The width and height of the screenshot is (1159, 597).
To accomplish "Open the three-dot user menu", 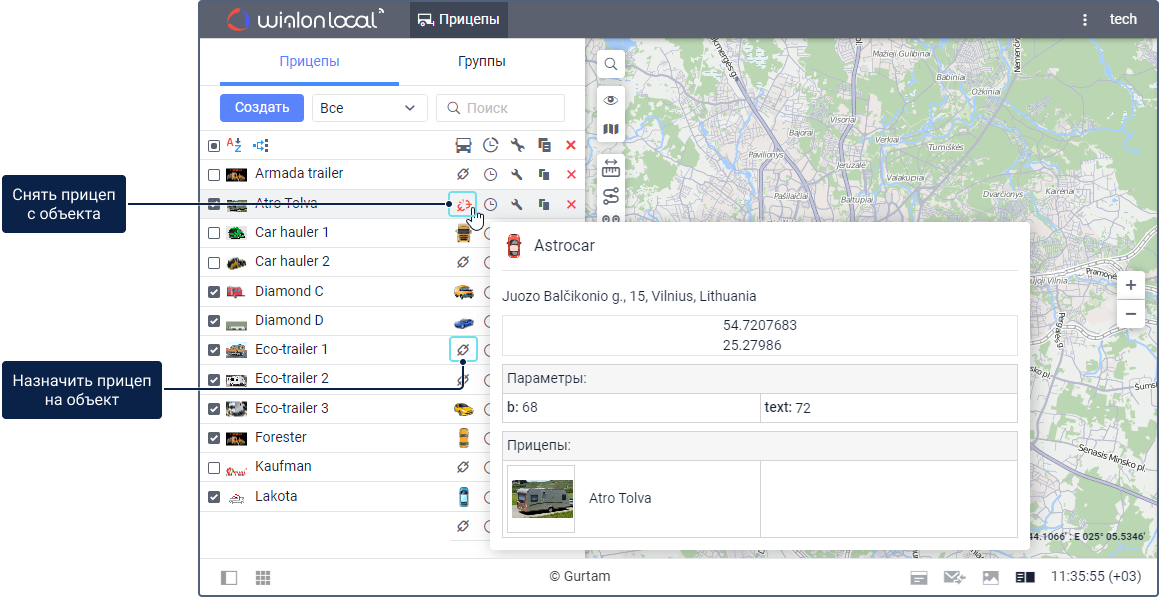I will 1085,20.
